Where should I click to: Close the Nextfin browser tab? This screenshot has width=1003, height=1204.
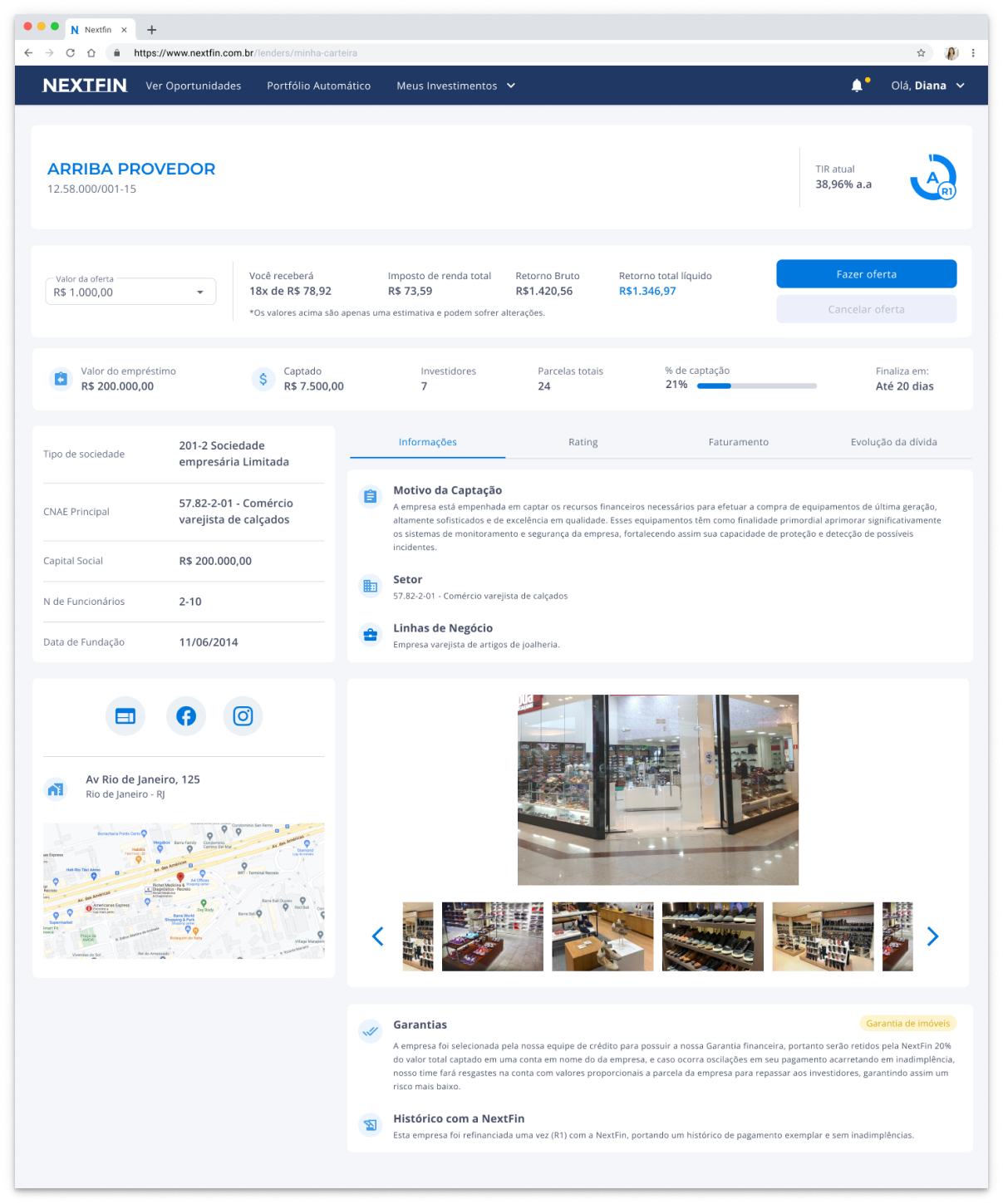point(124,30)
